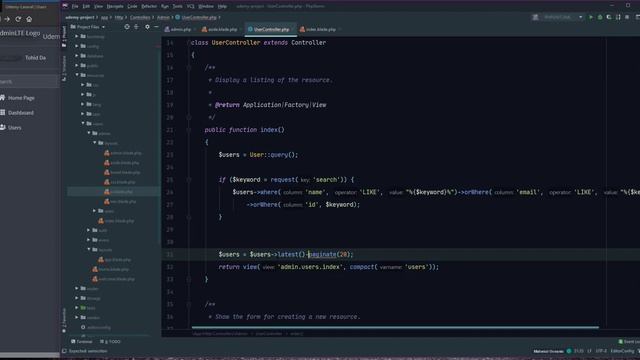Click 'admin.users.index' string in the view call

(x=310, y=267)
